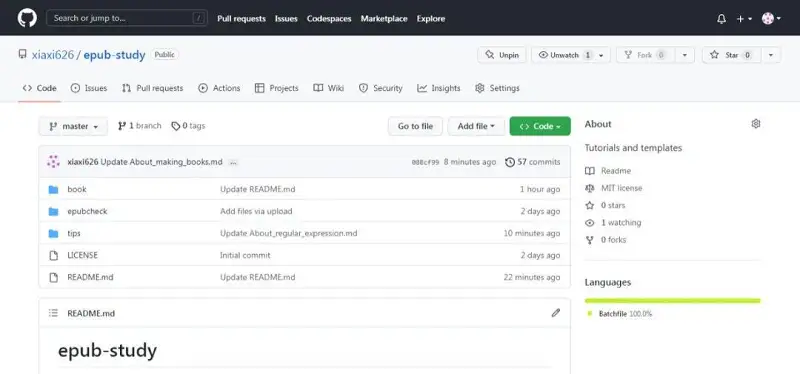Image resolution: width=800 pixels, height=374 pixels.
Task: Open Initial commit message link
Action: (x=245, y=255)
